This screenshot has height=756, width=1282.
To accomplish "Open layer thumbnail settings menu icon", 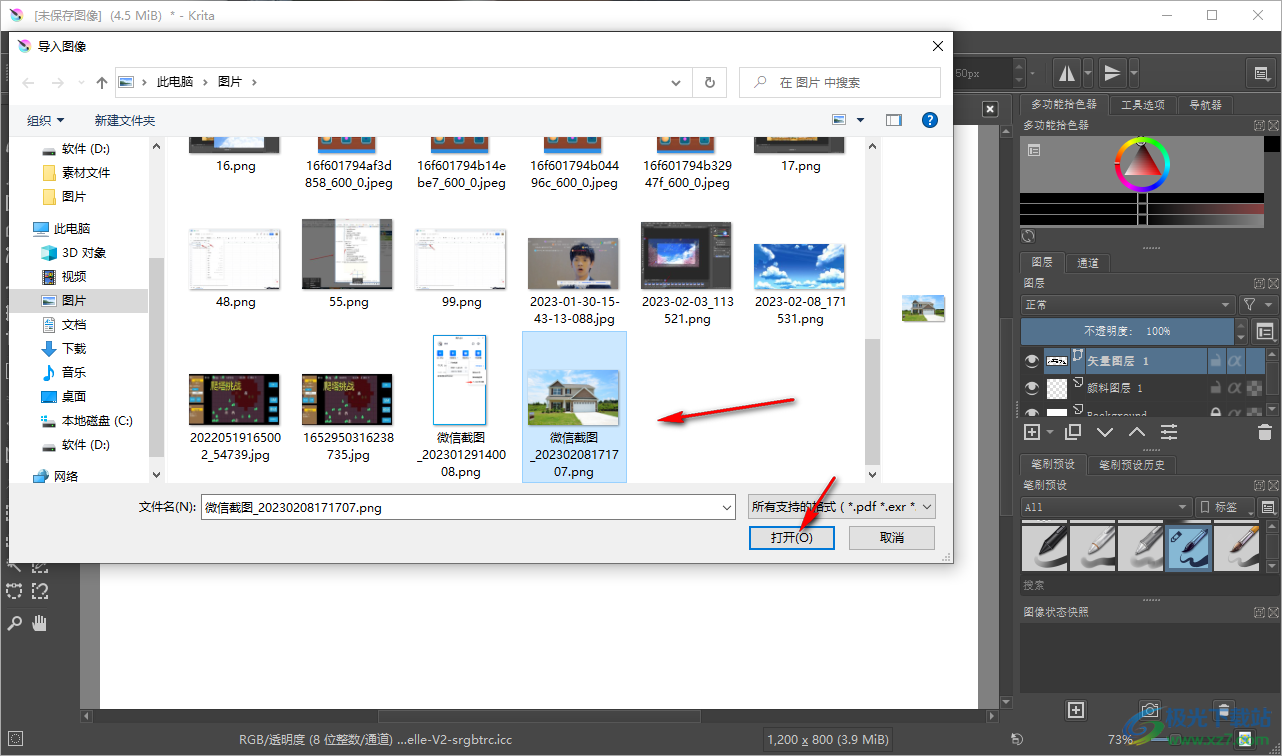I will click(1265, 331).
